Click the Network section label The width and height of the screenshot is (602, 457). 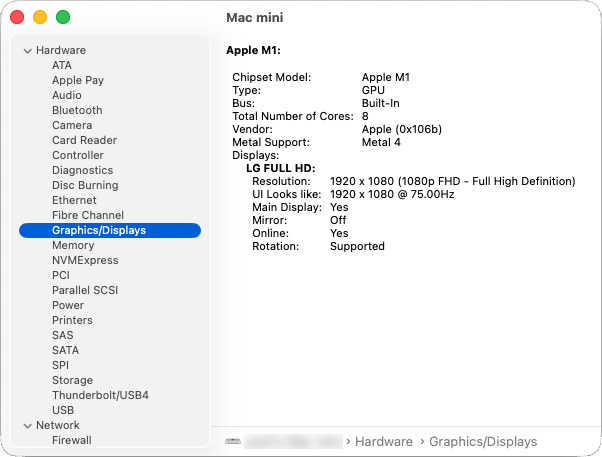[58, 425]
